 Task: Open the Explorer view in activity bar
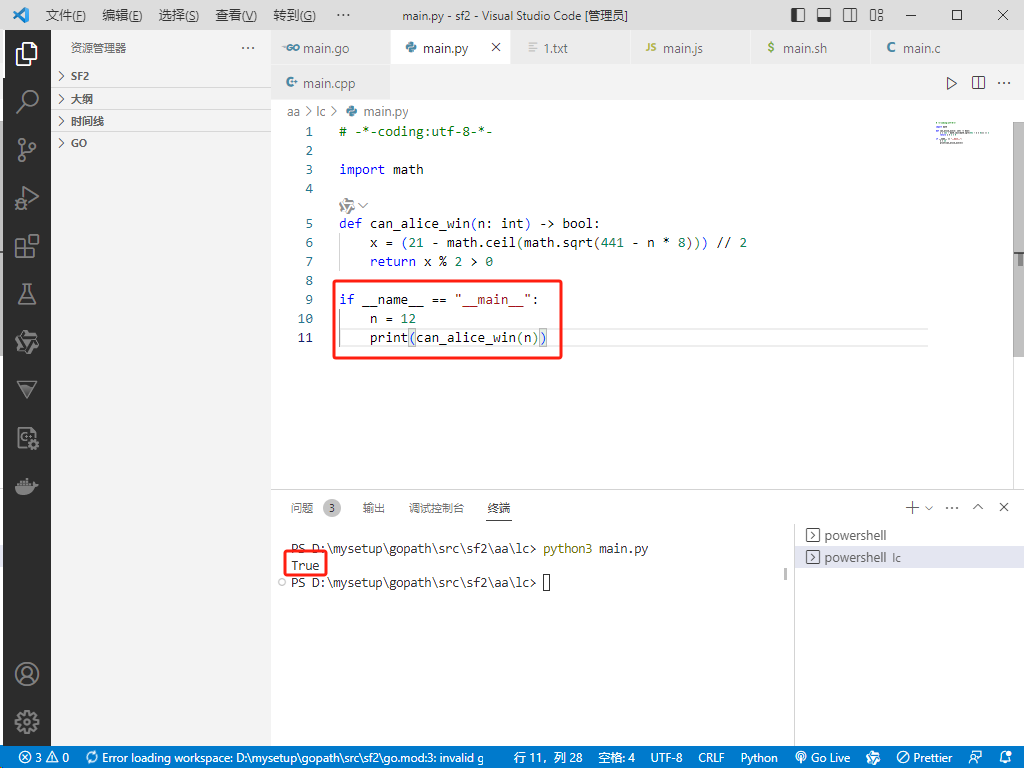coord(27,54)
